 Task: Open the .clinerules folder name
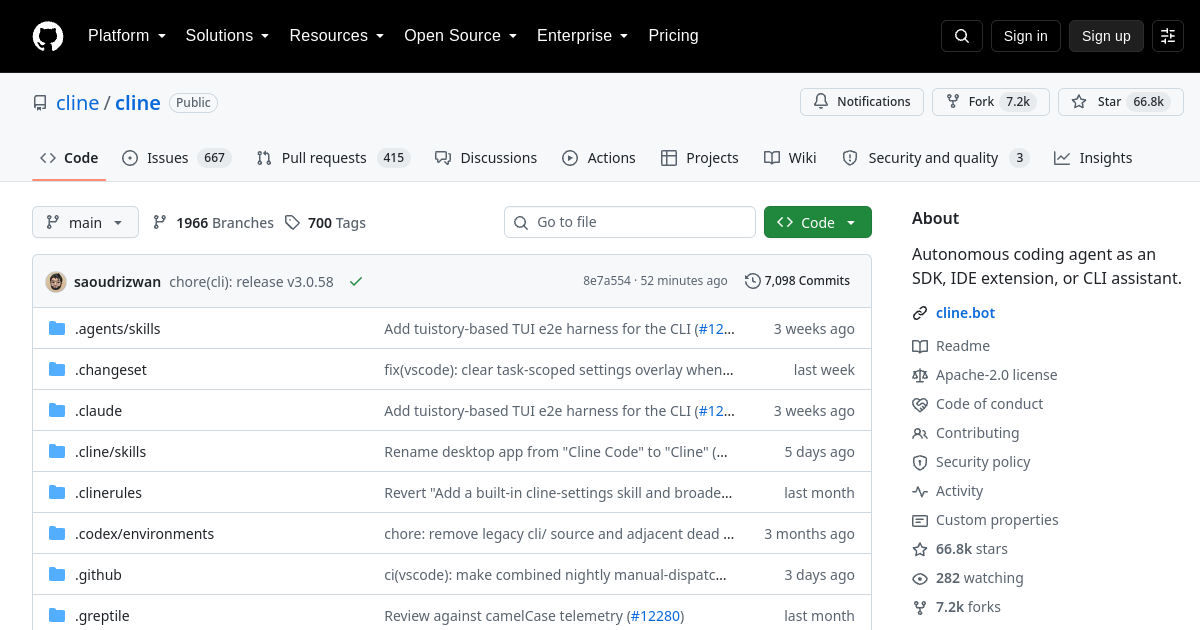click(x=108, y=493)
